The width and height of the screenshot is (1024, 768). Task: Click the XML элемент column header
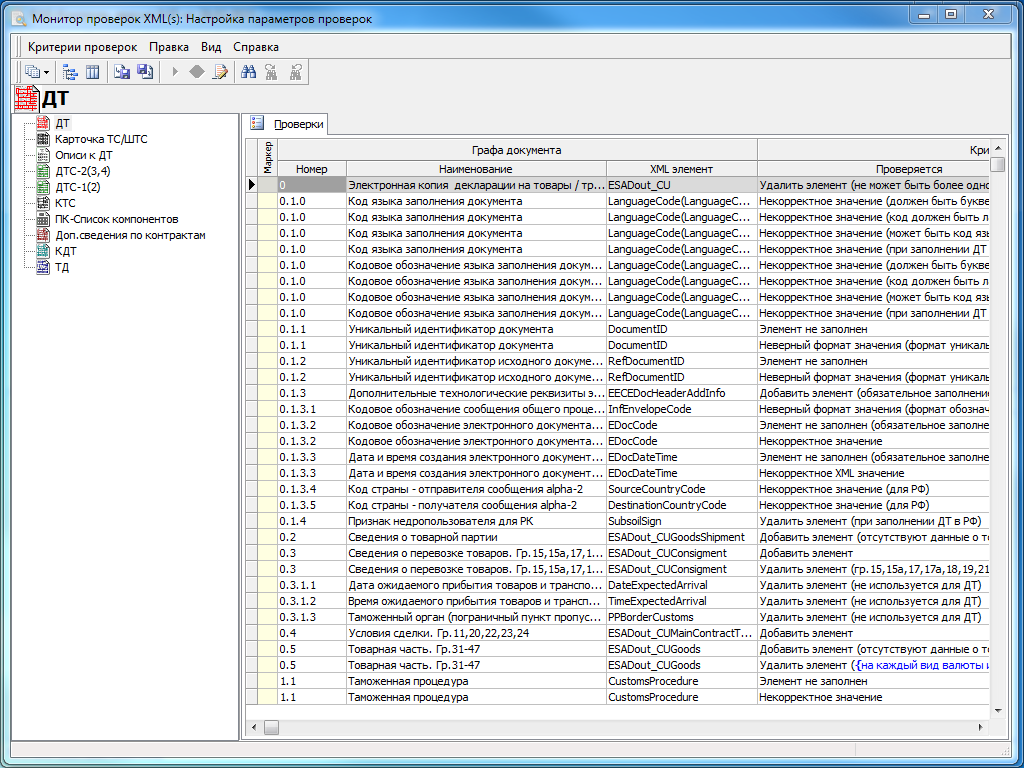(681, 169)
